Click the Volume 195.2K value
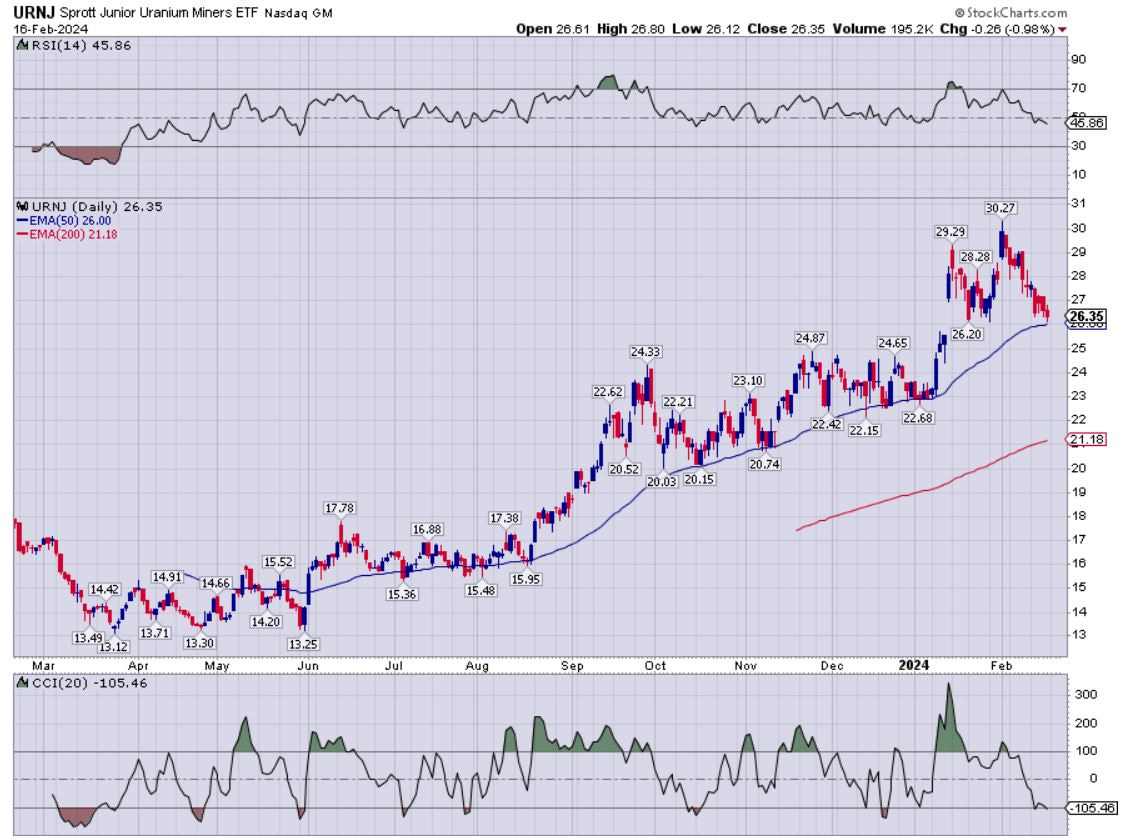The width and height of the screenshot is (1136, 836). [883, 29]
